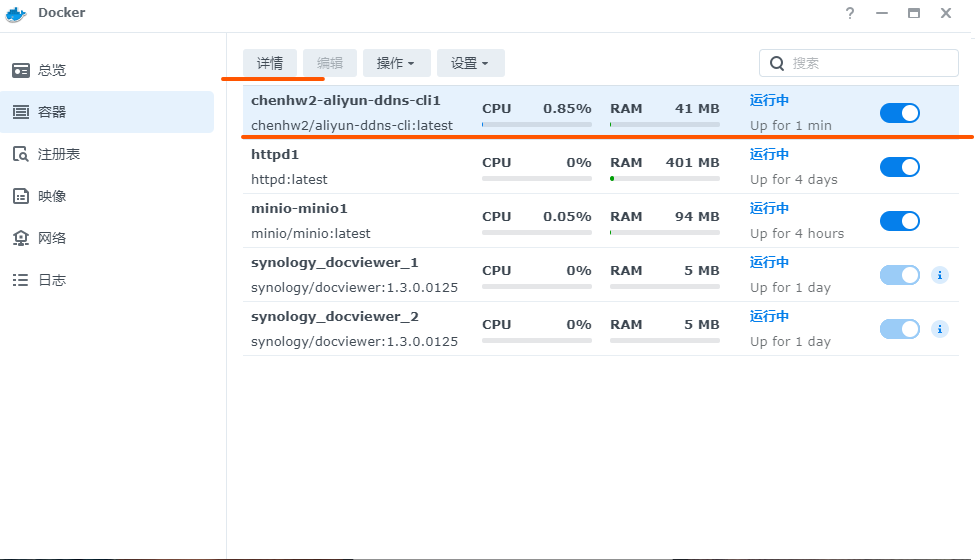975x560 pixels.
Task: Select container name minio-minio1
Action: tap(299, 208)
